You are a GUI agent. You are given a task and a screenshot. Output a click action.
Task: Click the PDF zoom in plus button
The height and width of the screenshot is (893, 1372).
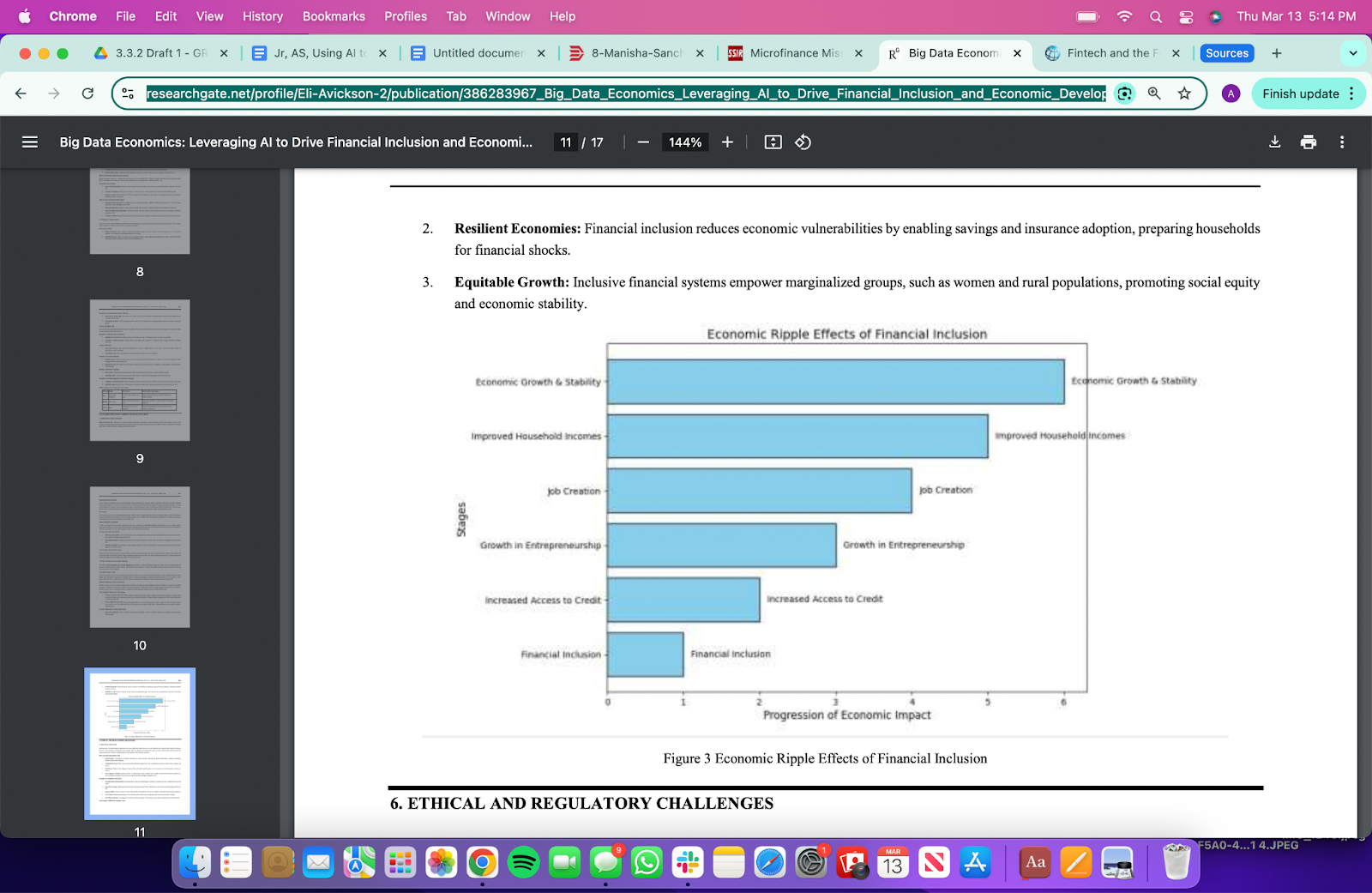[727, 142]
